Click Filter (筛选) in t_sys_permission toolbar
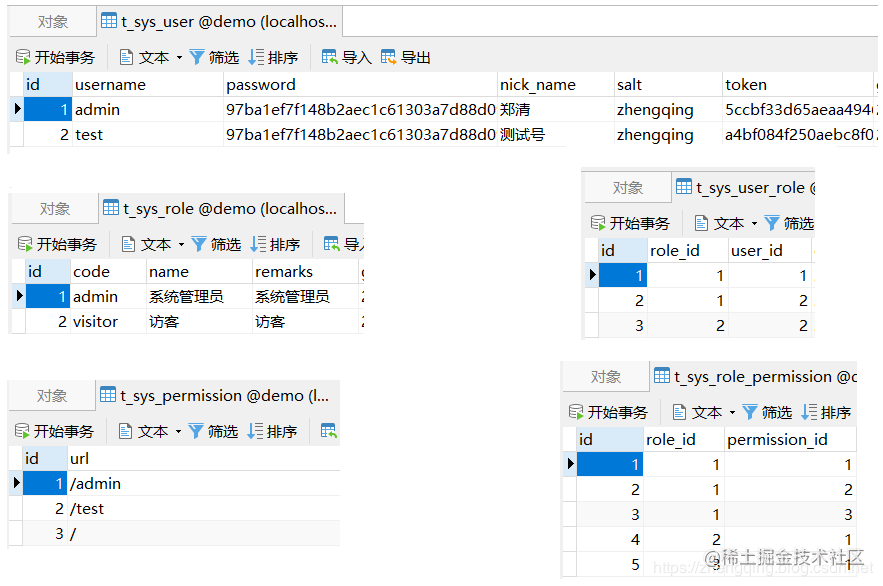 tap(214, 431)
